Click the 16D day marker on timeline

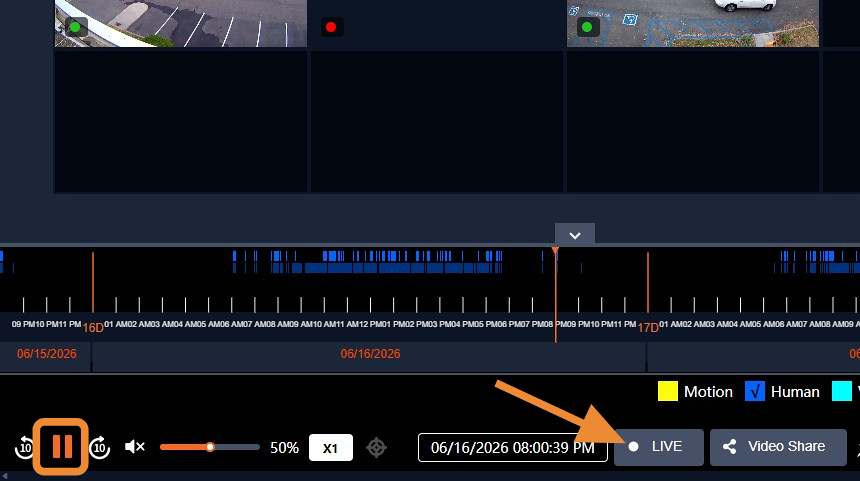pyautogui.click(x=93, y=327)
